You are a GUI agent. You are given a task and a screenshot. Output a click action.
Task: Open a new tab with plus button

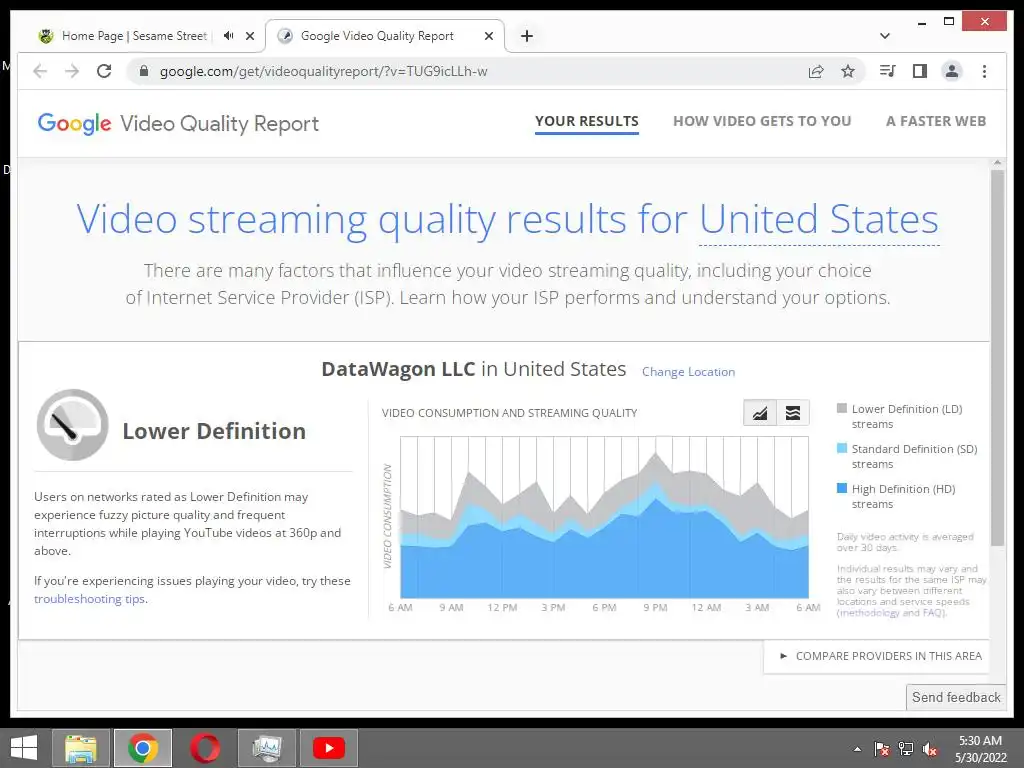(x=527, y=36)
